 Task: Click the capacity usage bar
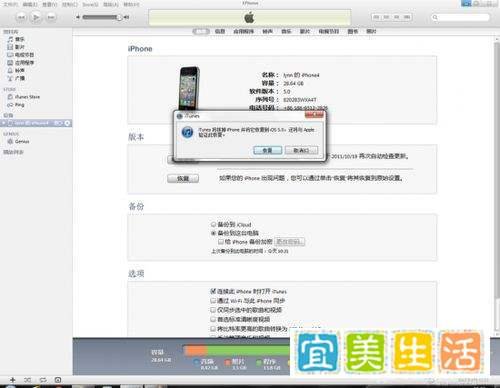pos(237,350)
